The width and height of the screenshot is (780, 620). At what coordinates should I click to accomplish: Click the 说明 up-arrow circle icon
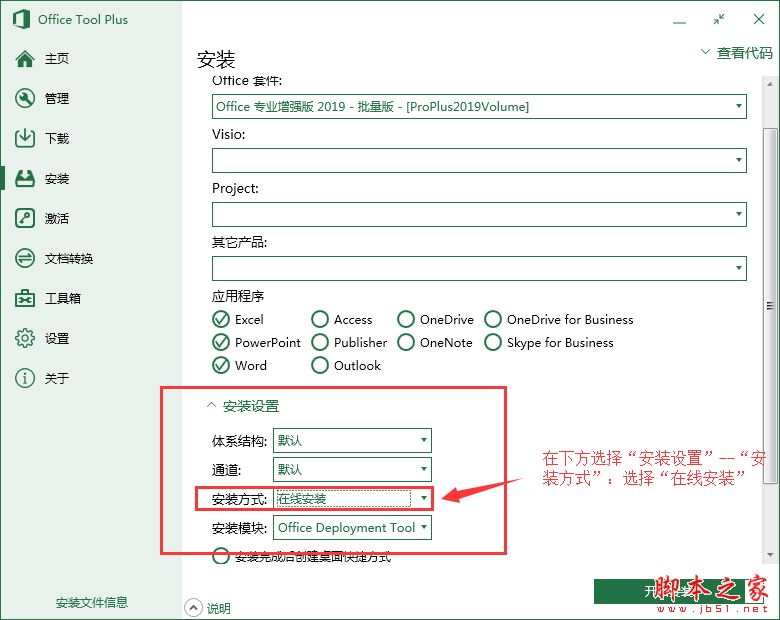194,608
